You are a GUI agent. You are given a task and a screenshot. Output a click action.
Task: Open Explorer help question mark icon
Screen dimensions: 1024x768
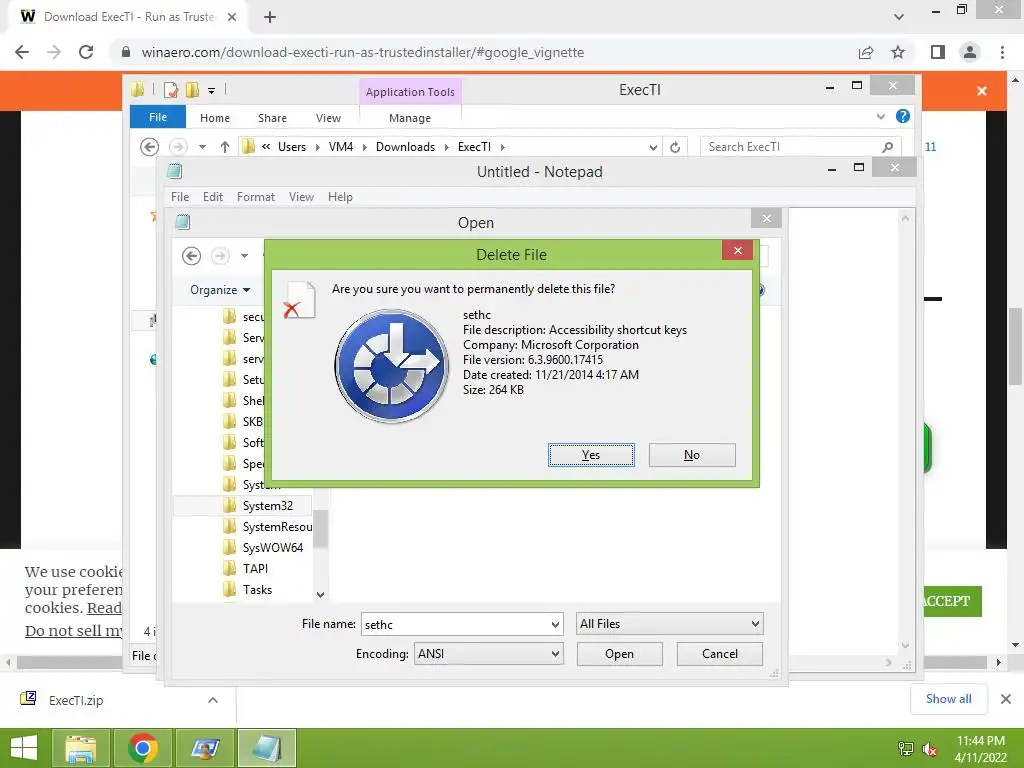pyautogui.click(x=903, y=116)
